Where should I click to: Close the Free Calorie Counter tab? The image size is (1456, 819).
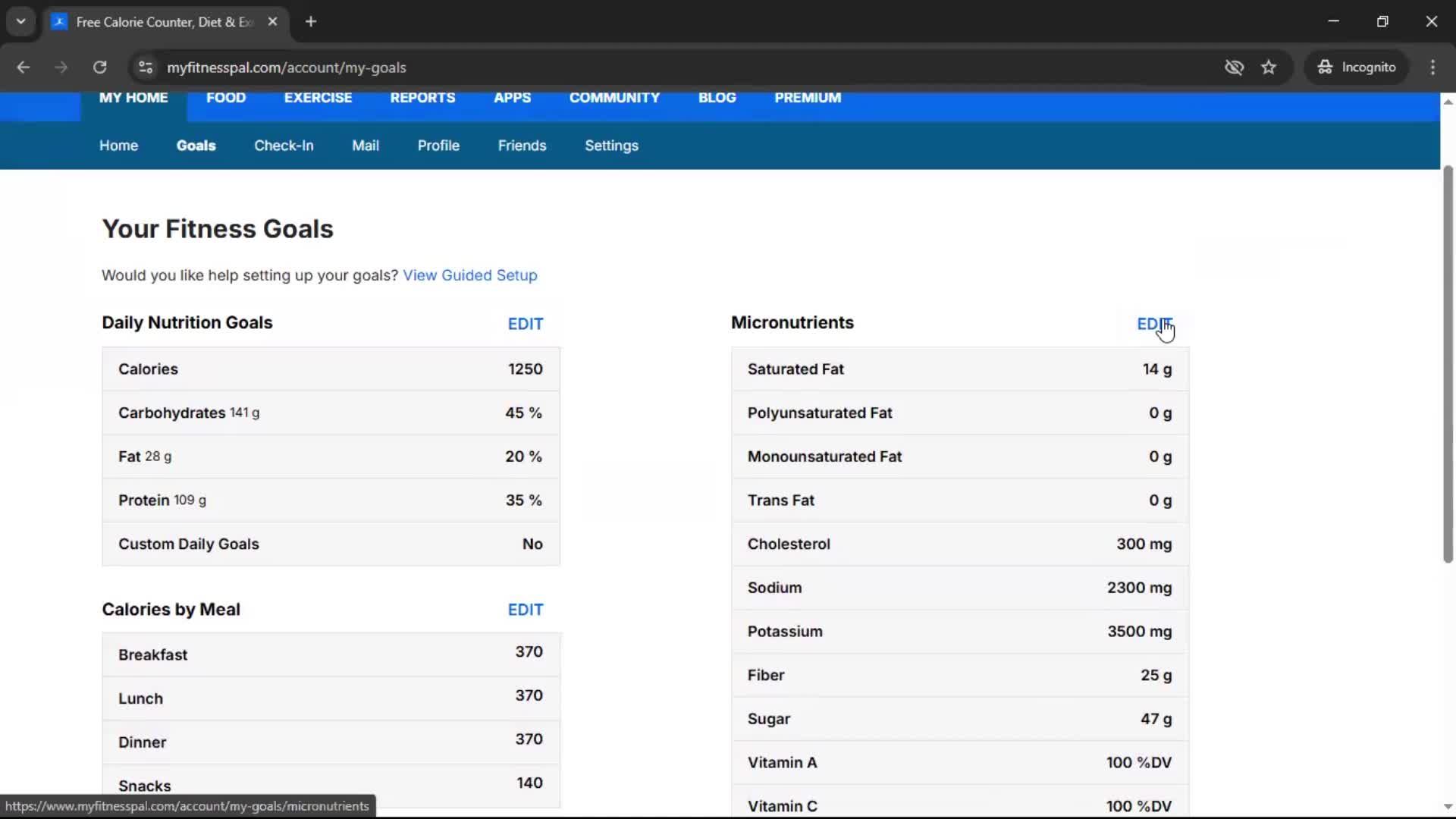(272, 21)
